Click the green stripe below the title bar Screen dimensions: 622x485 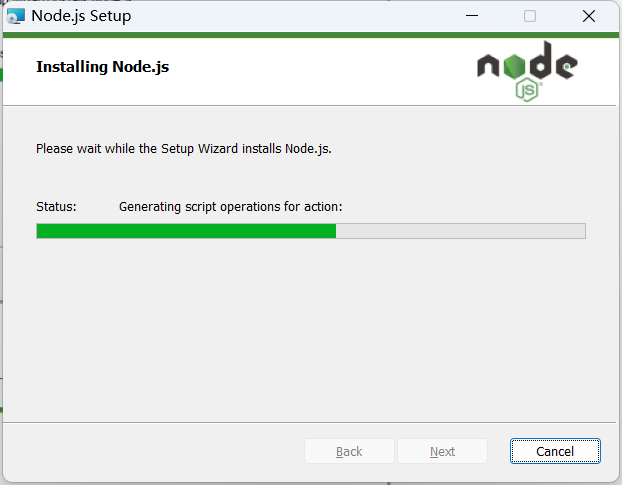(x=311, y=35)
